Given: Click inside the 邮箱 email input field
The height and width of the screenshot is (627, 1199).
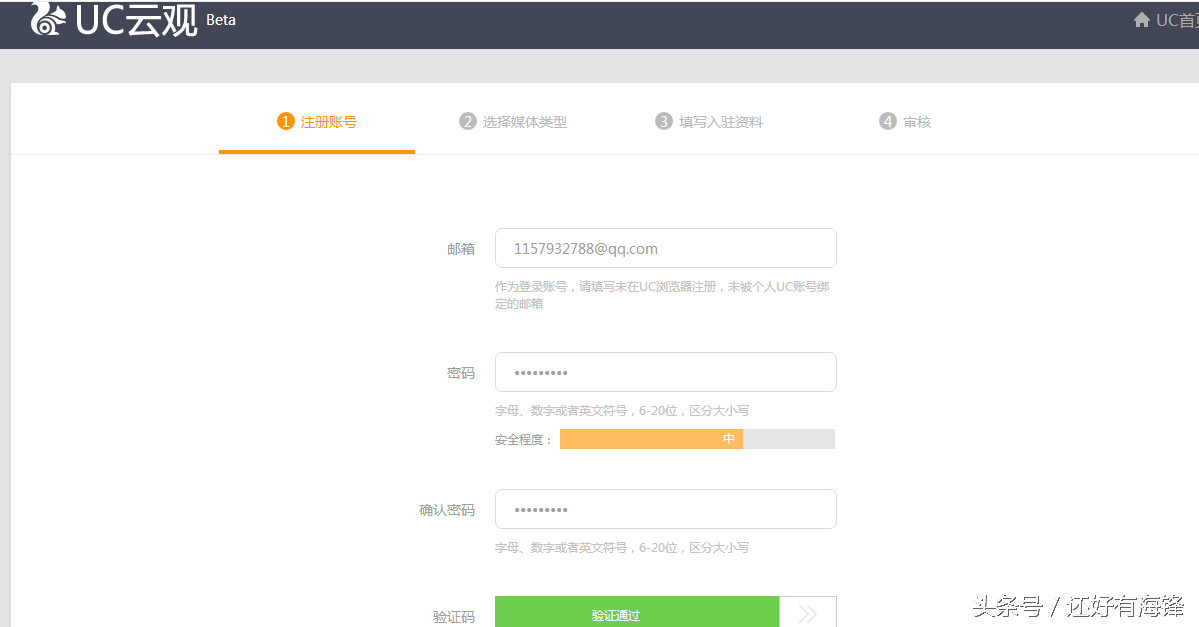Looking at the screenshot, I should 665,247.
